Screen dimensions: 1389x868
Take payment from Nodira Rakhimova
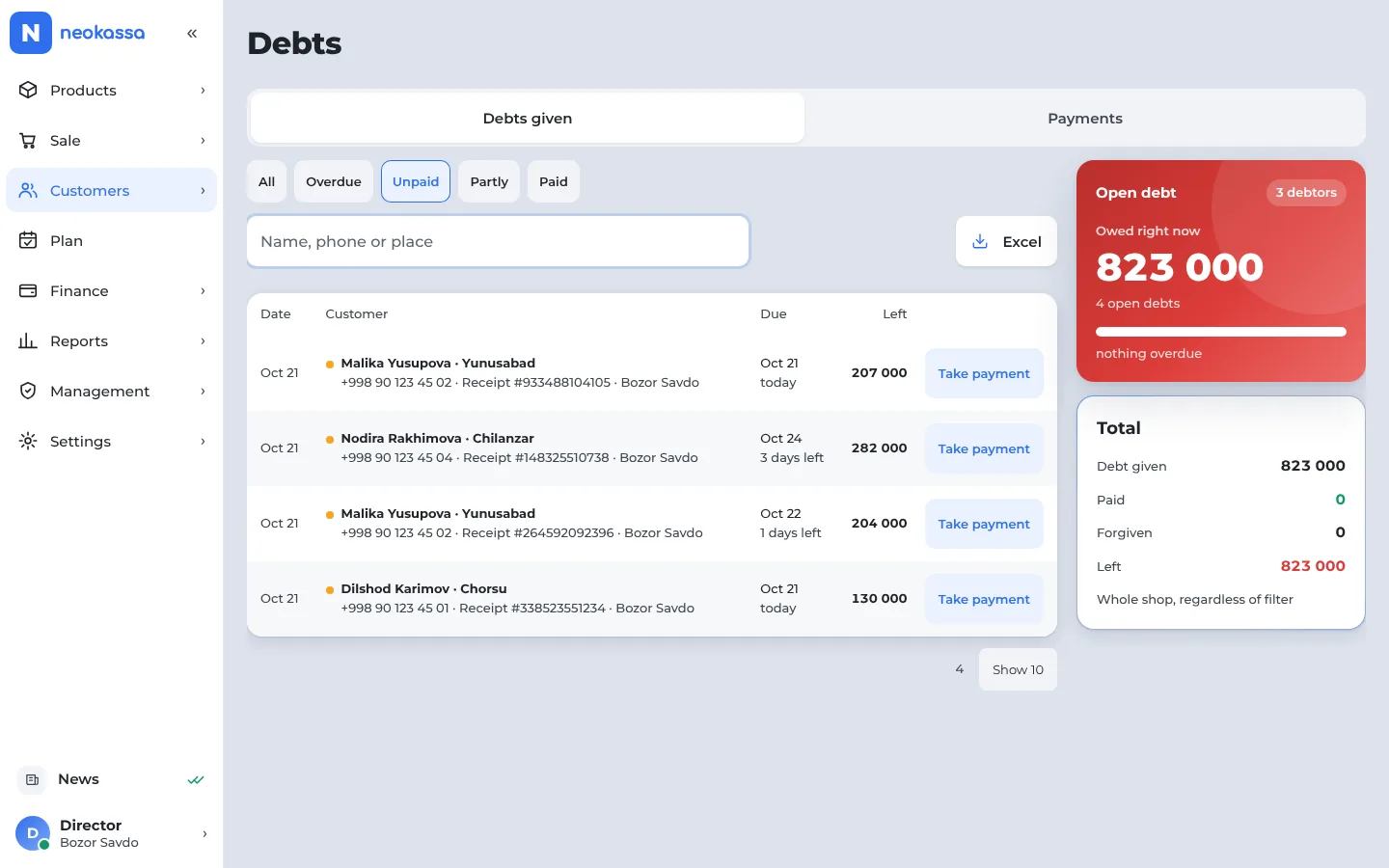(x=984, y=448)
